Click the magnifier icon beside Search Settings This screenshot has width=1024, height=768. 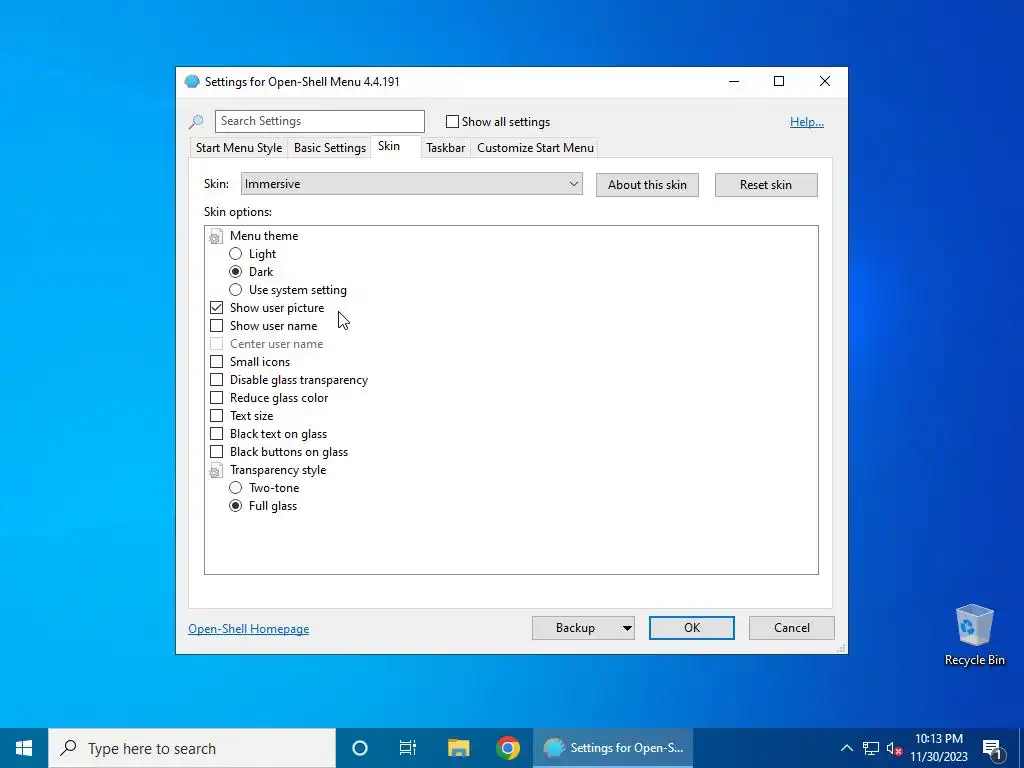[x=196, y=121]
